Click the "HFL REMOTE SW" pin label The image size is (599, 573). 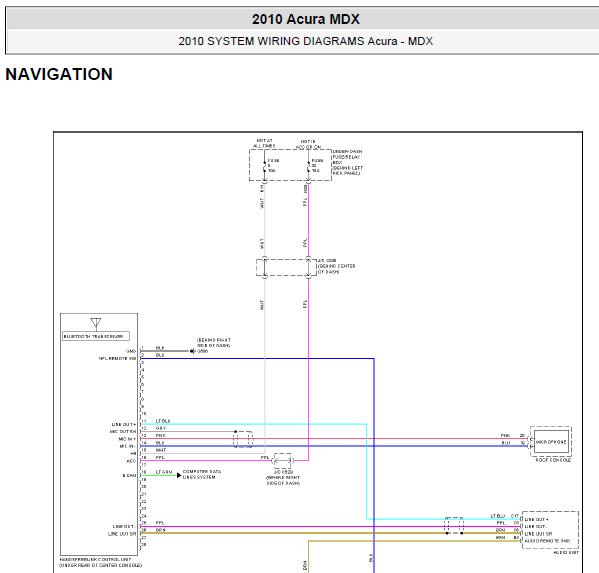point(117,359)
